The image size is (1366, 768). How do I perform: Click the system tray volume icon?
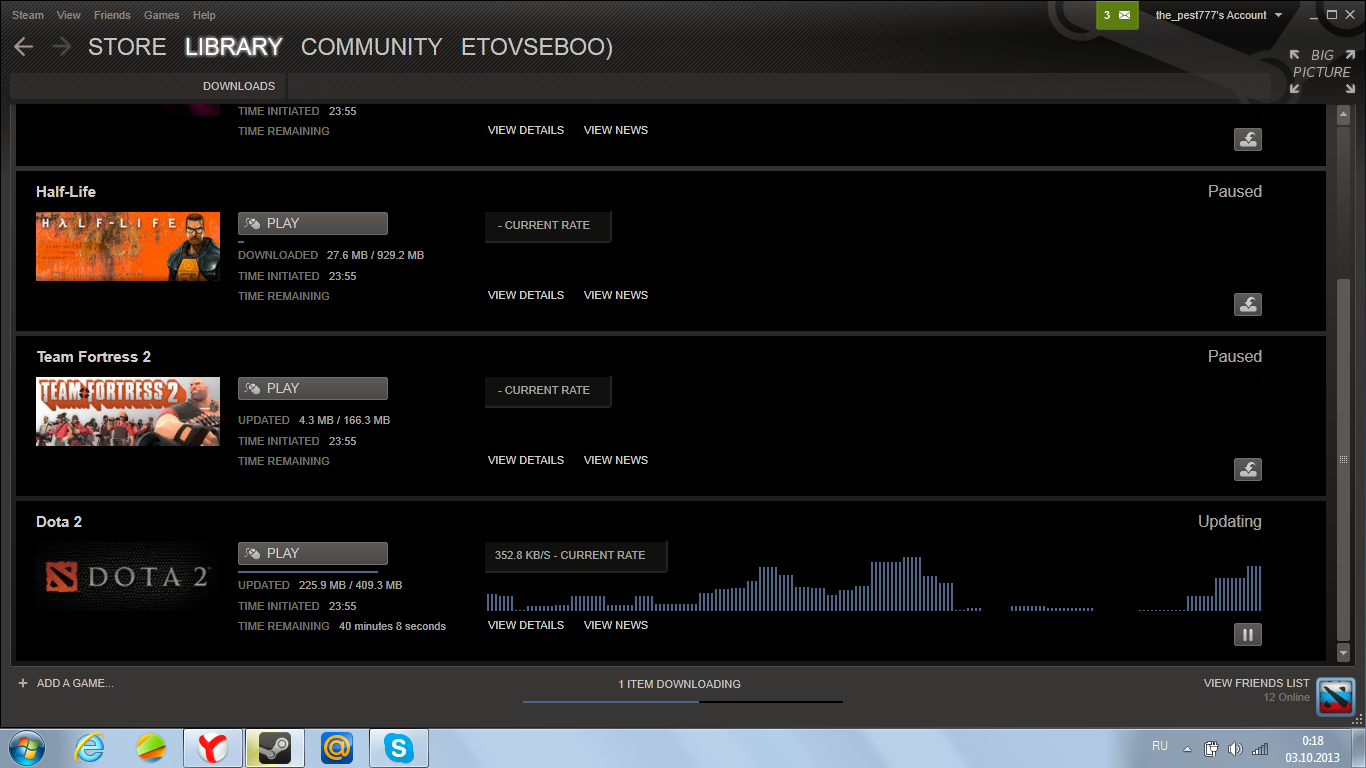click(x=1235, y=748)
